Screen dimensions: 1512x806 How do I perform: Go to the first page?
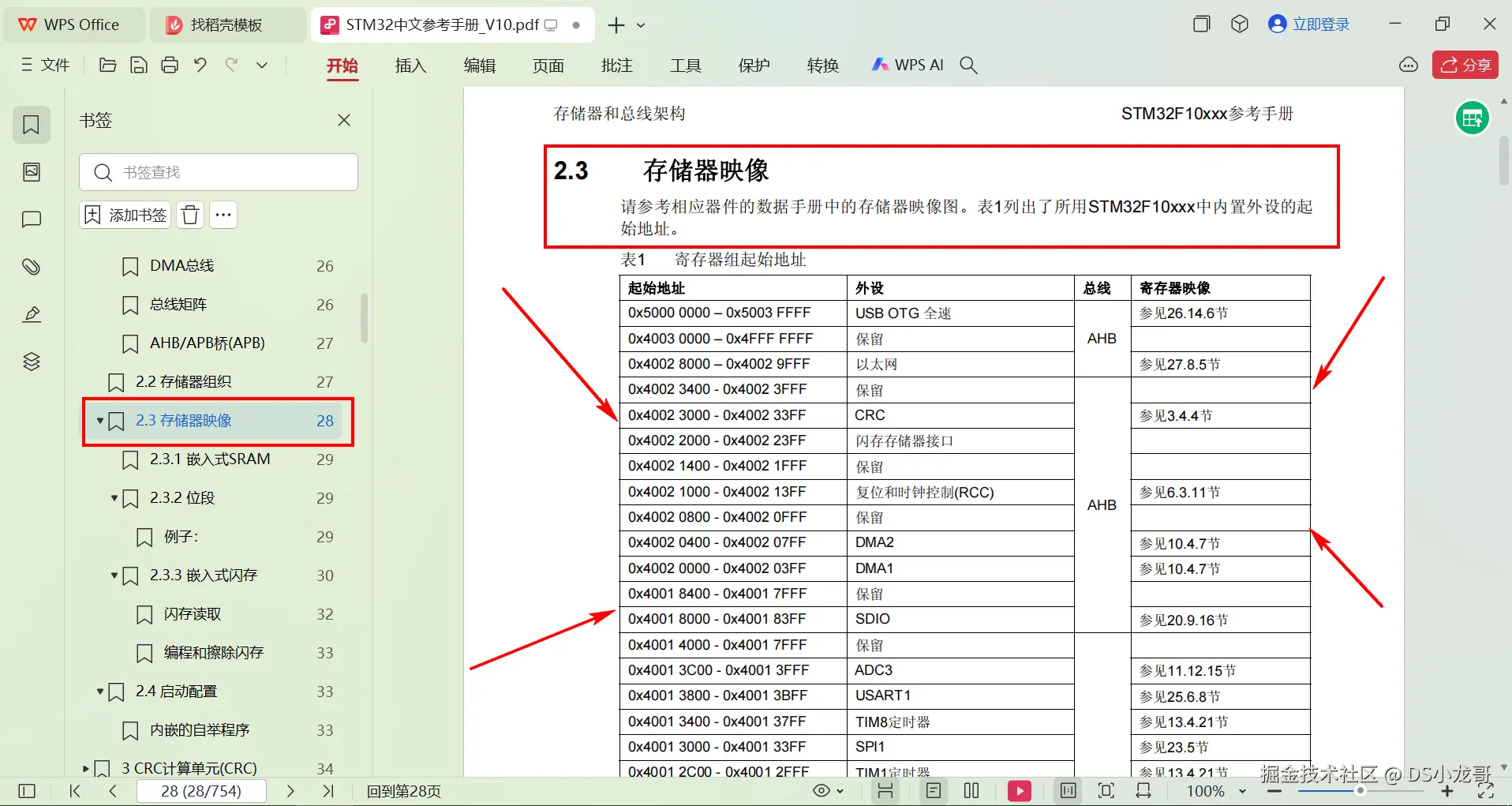click(75, 791)
